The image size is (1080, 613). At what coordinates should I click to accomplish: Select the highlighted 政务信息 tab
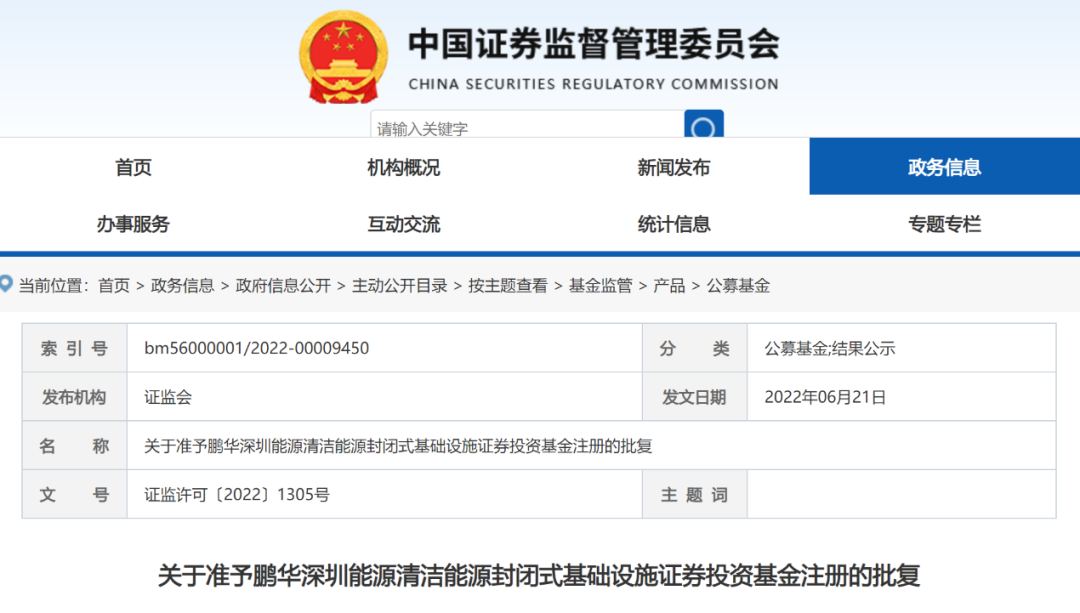click(x=944, y=167)
